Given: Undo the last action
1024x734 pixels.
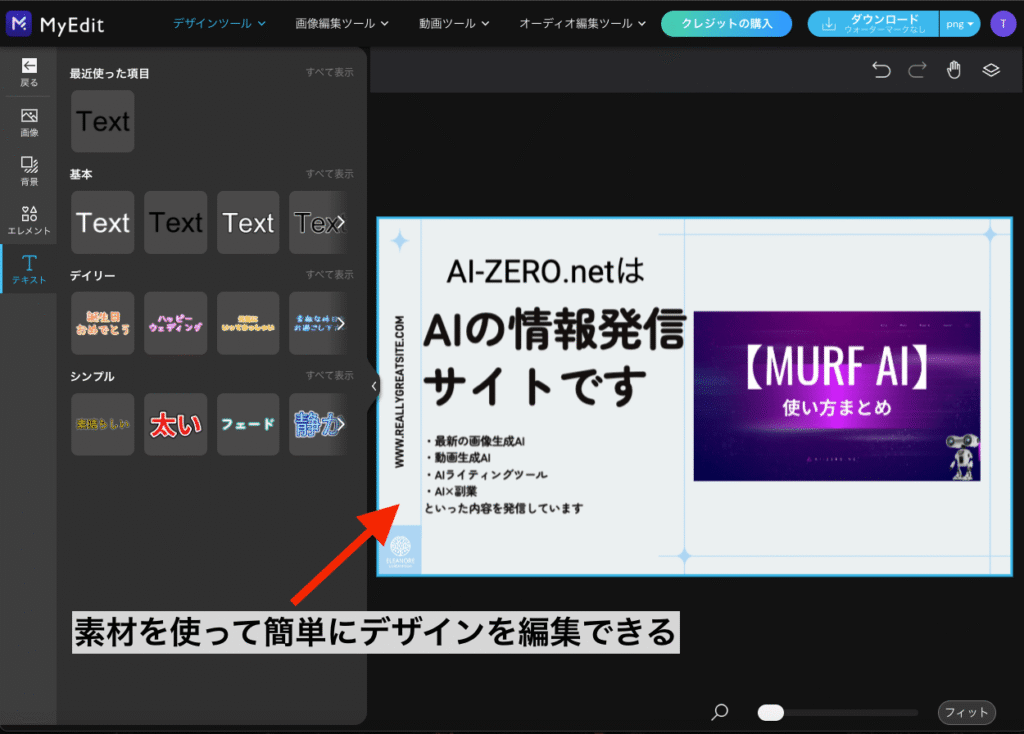Looking at the screenshot, I should click(881, 69).
